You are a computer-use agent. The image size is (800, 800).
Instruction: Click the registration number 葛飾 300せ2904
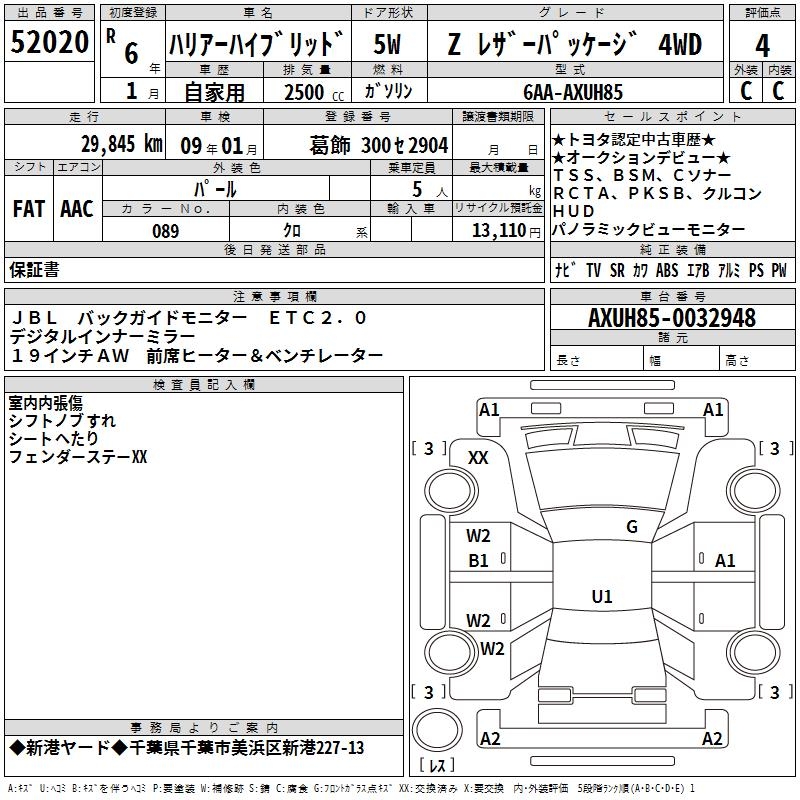[x=378, y=145]
